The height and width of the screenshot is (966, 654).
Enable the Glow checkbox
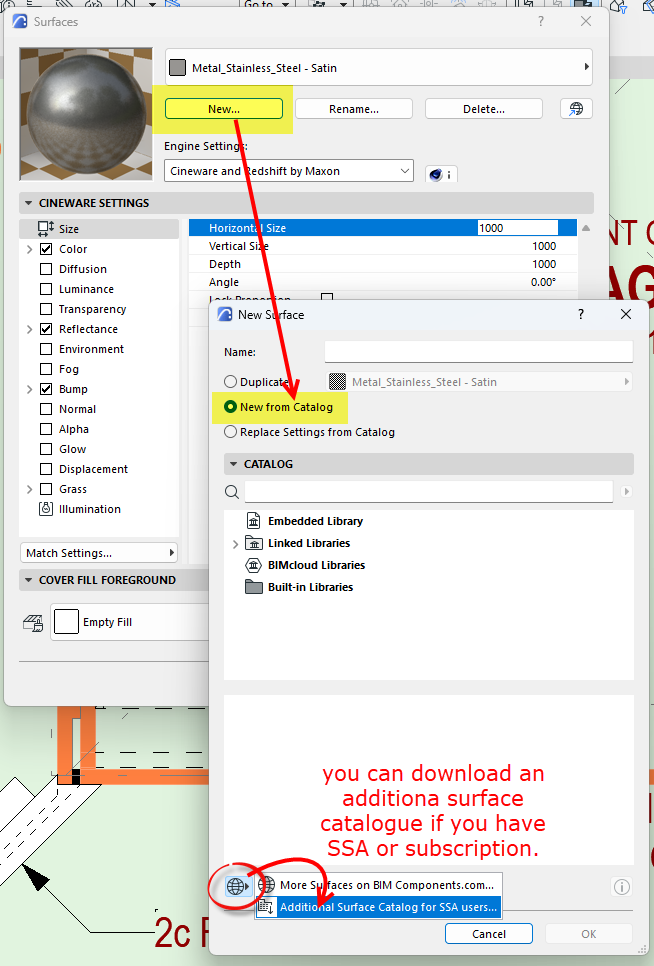(46, 449)
